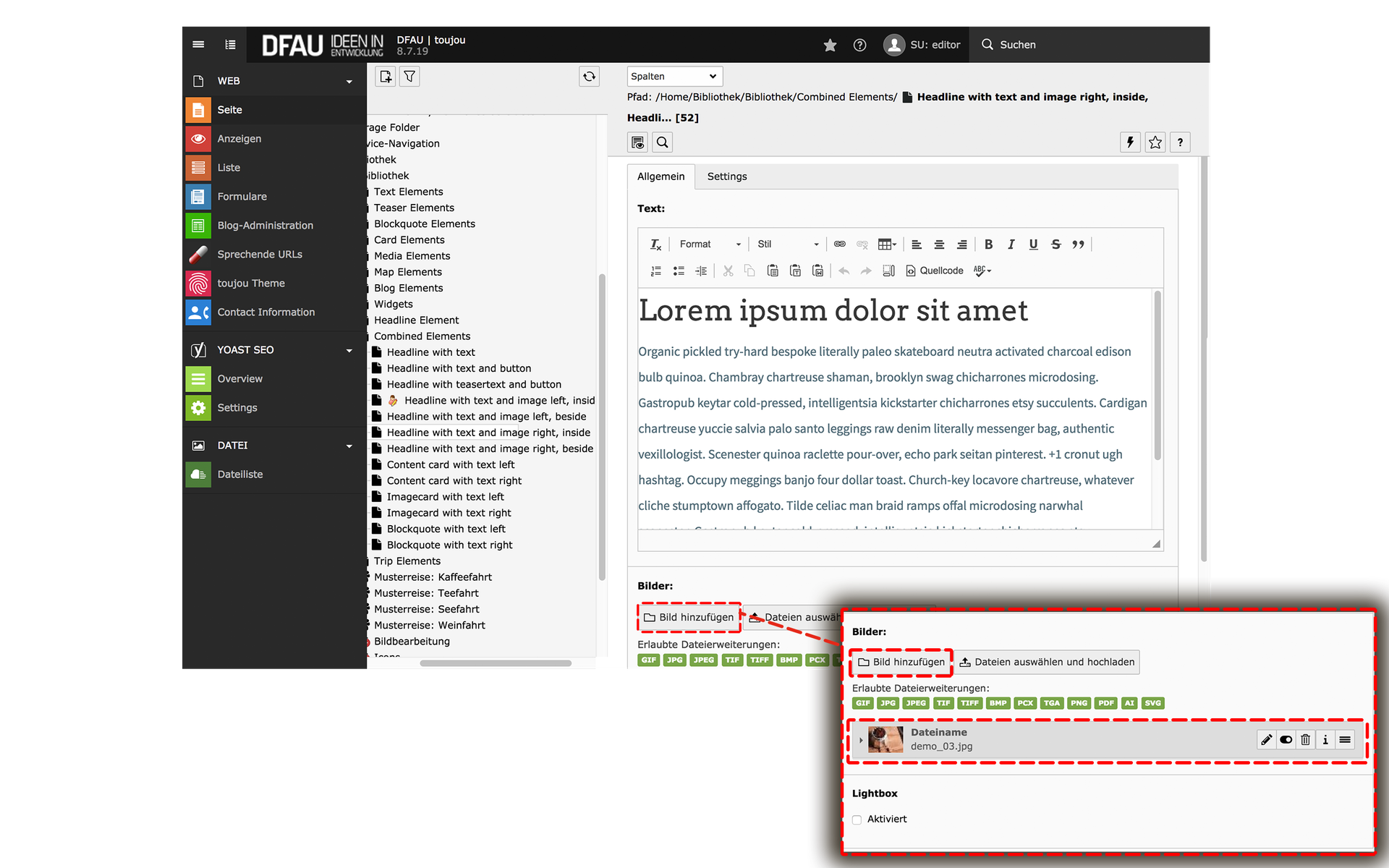
Task: Toggle visibility of demo_03.jpg image
Action: coord(1286,739)
